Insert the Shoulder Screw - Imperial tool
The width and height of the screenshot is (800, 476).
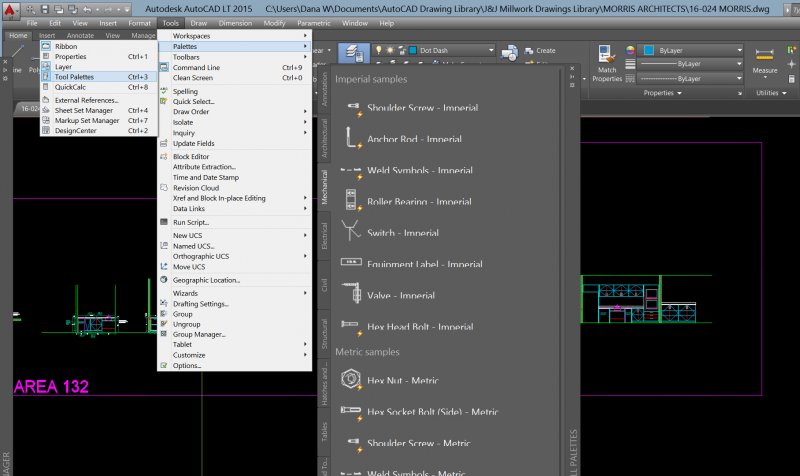[411, 108]
